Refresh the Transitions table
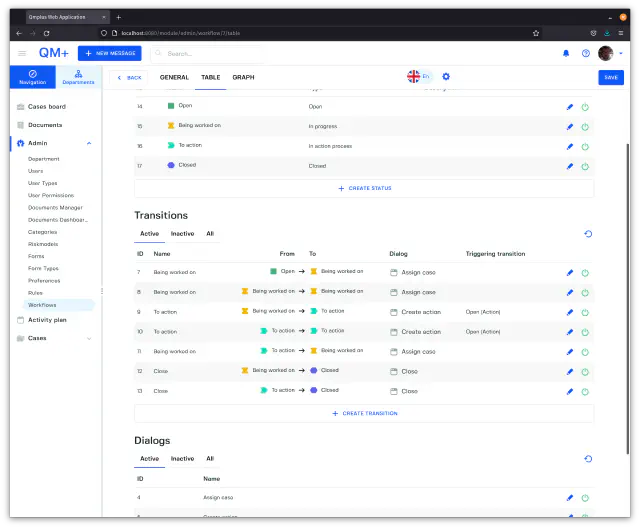The image size is (640, 528). [588, 234]
